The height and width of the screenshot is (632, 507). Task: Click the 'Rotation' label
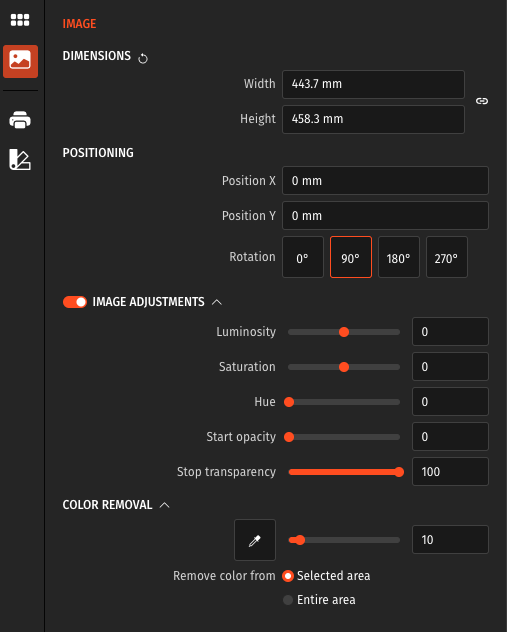[x=252, y=257]
